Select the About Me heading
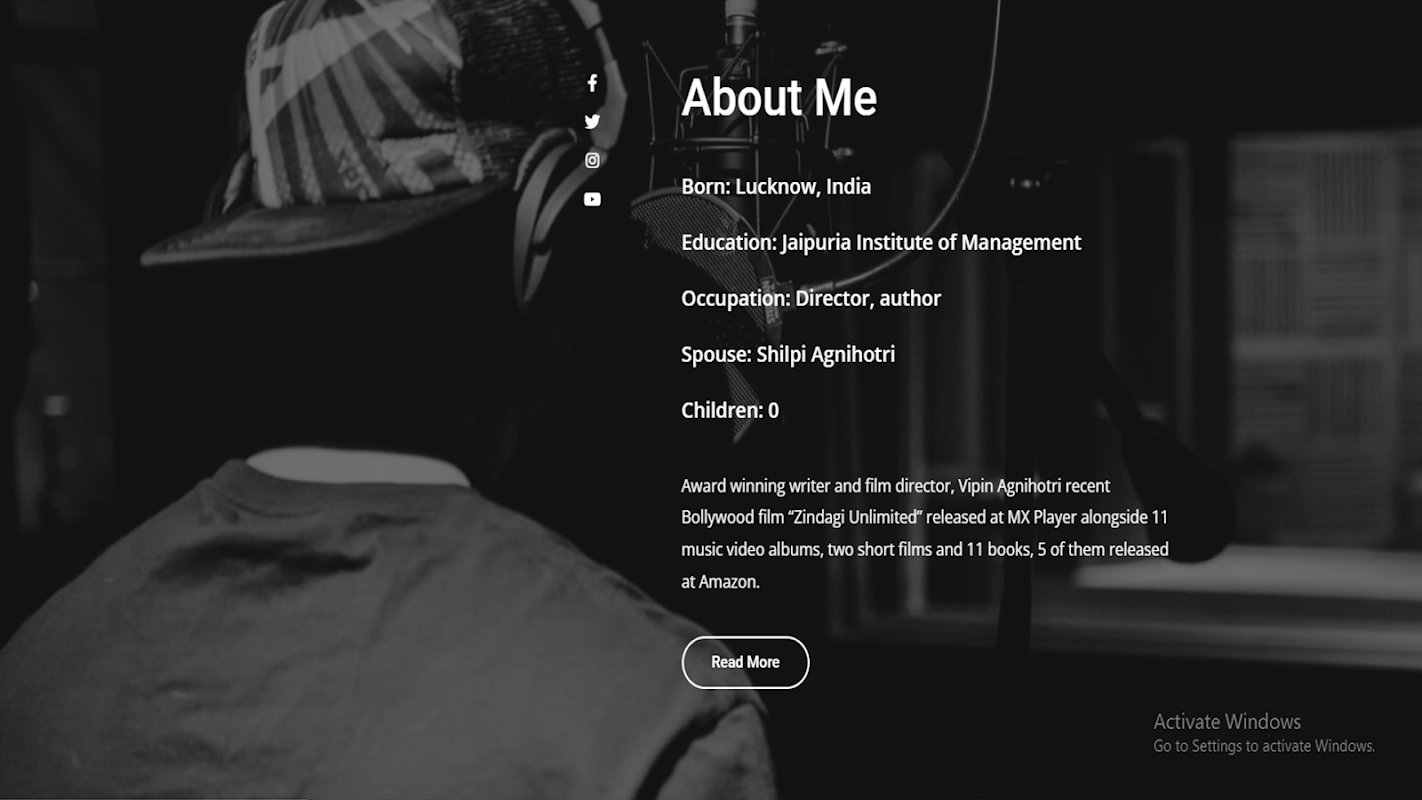This screenshot has height=800, width=1422. click(x=779, y=98)
